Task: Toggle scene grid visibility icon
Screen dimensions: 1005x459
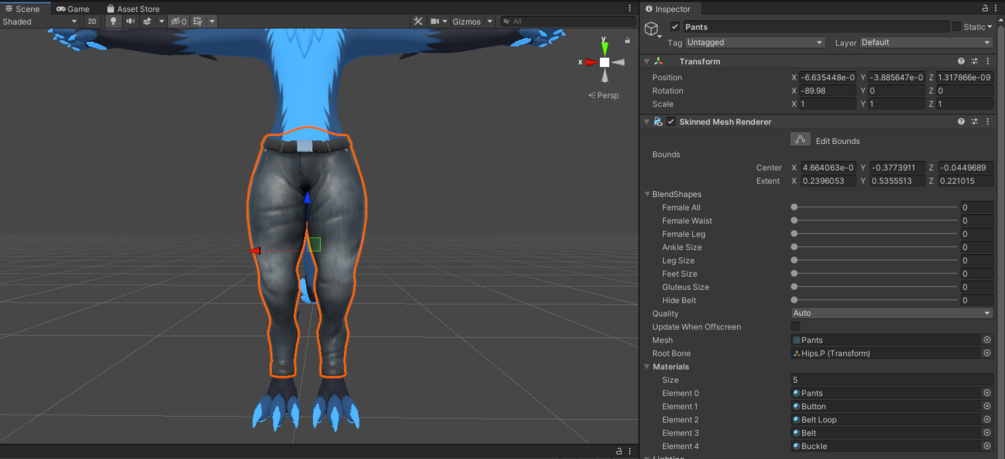Action: click(x=198, y=21)
